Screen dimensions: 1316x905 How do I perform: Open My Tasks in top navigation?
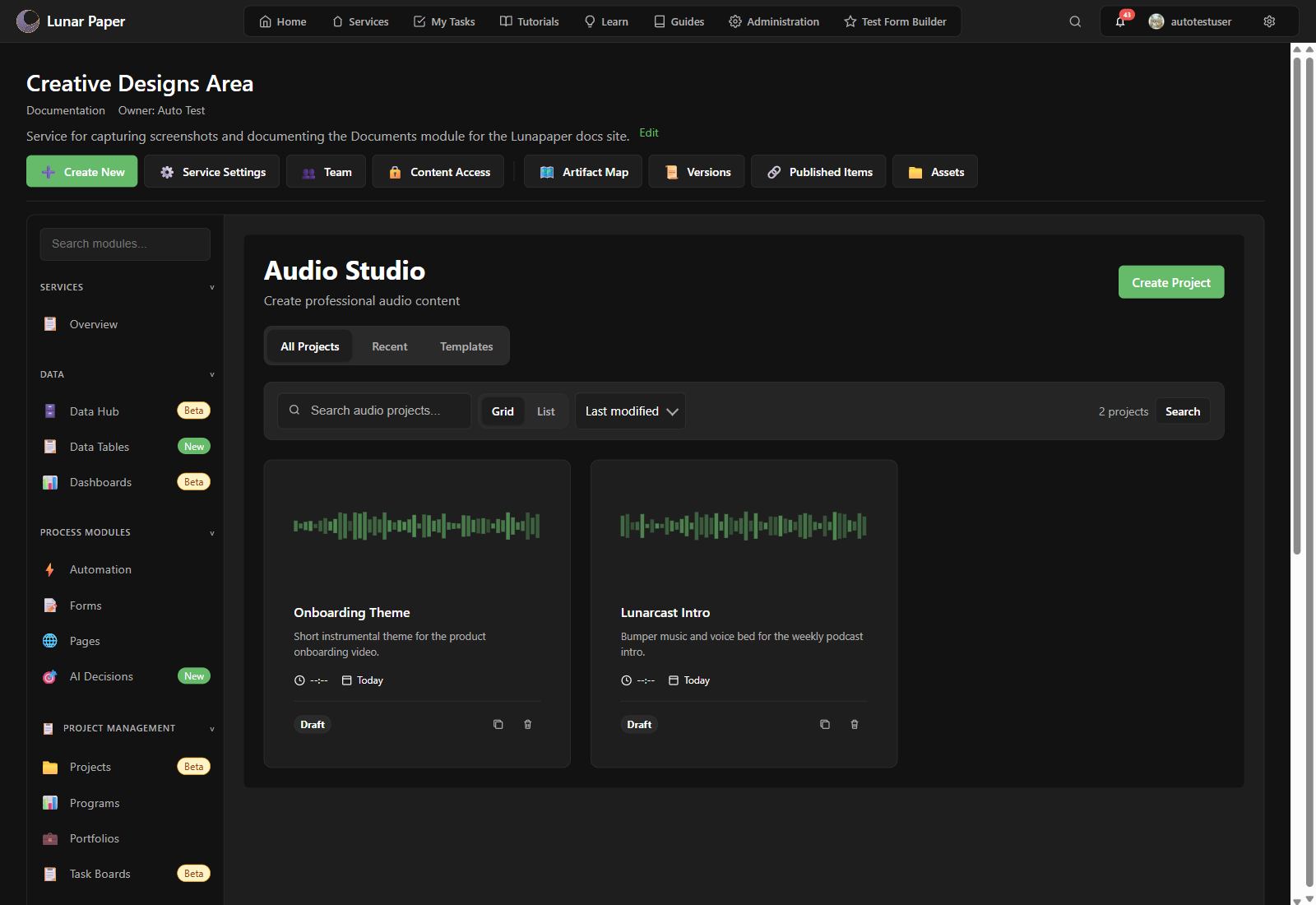[444, 21]
